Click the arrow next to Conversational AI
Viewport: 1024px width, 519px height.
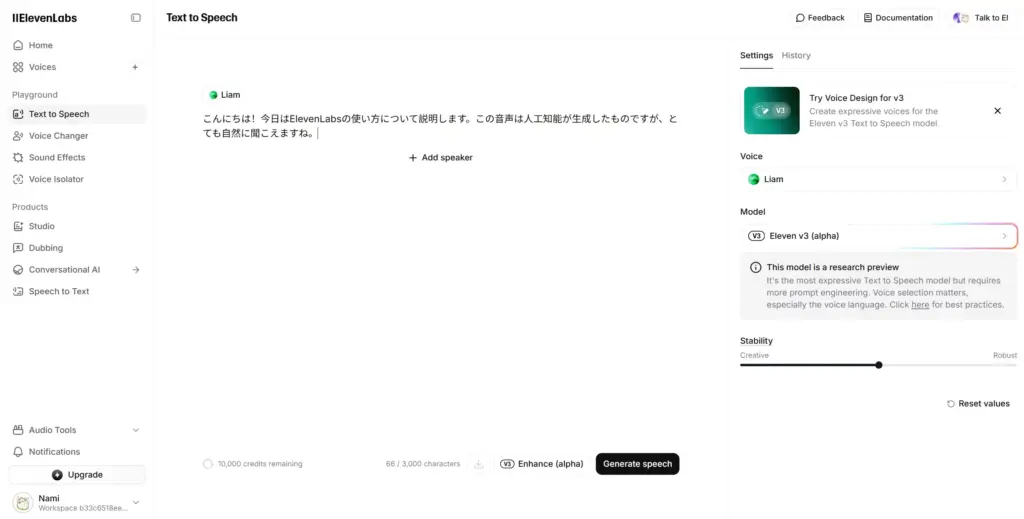click(x=136, y=270)
